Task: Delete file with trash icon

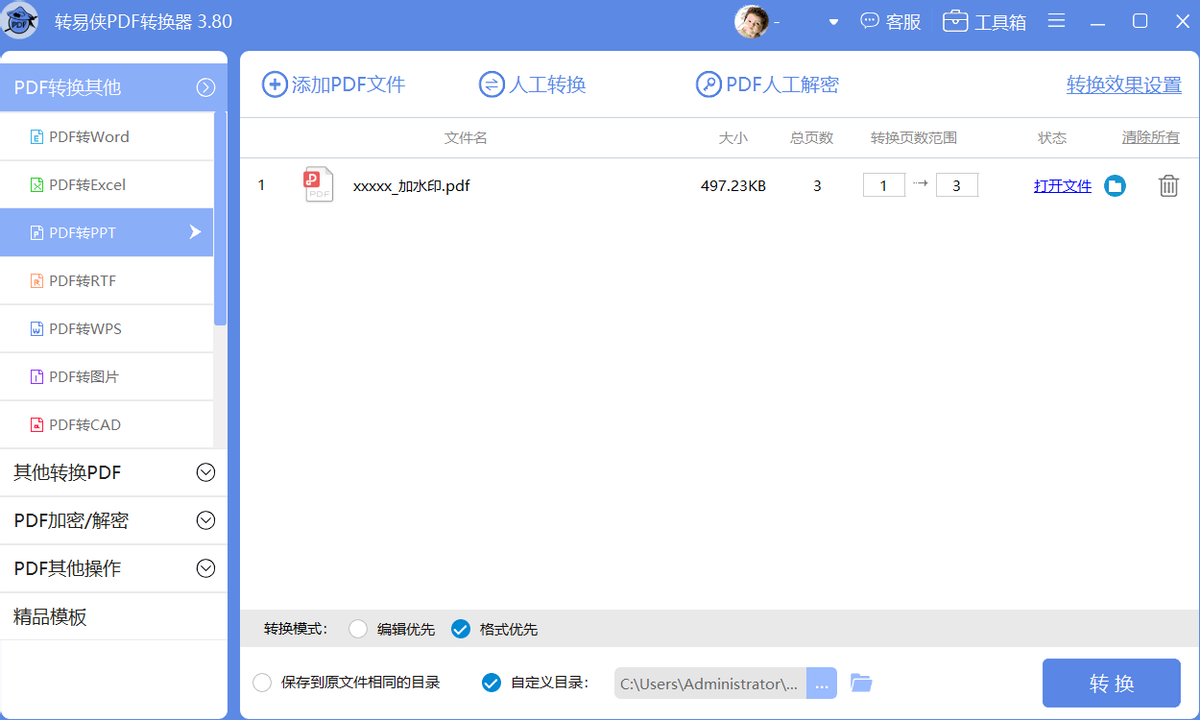Action: coord(1168,186)
